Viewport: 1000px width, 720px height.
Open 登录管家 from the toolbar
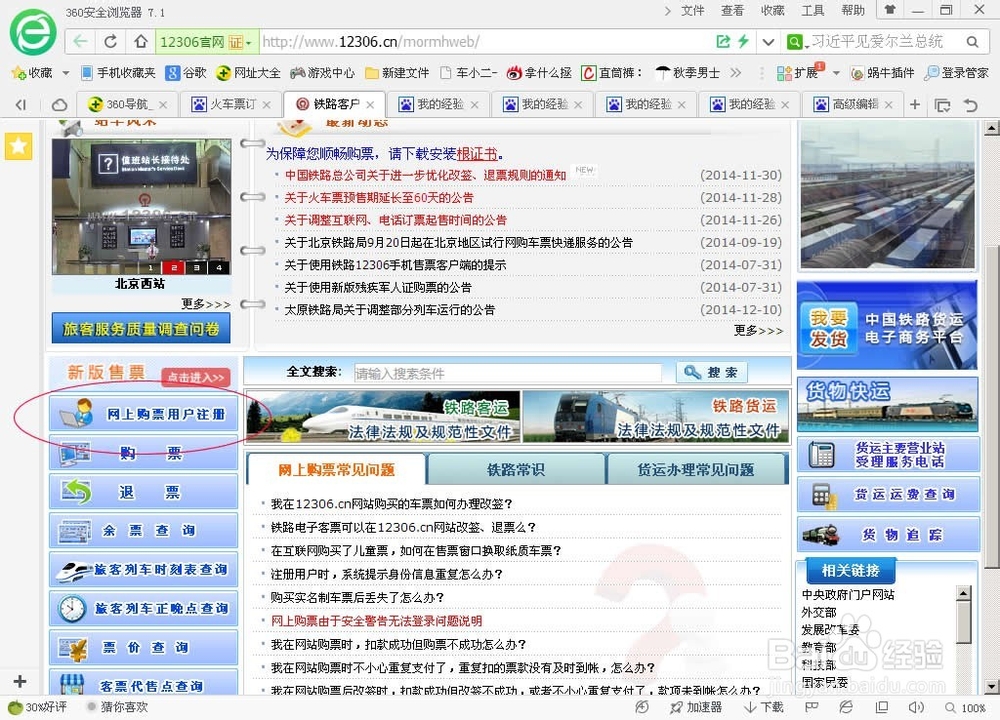945,72
